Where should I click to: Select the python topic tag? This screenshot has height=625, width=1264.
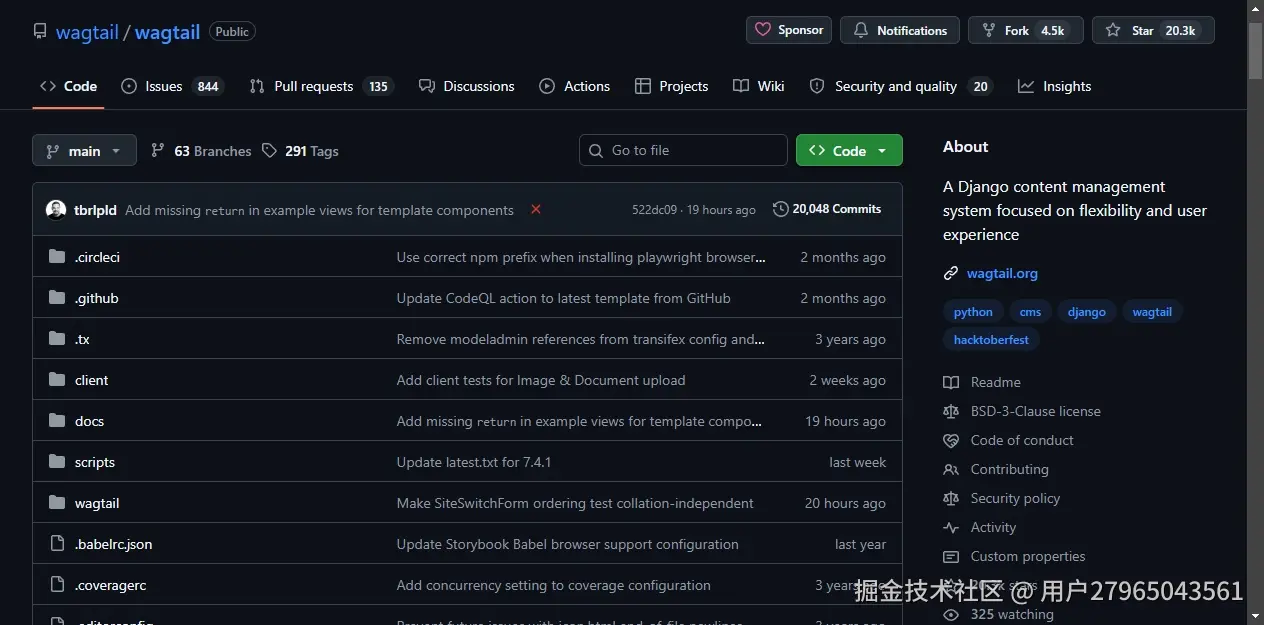973,312
